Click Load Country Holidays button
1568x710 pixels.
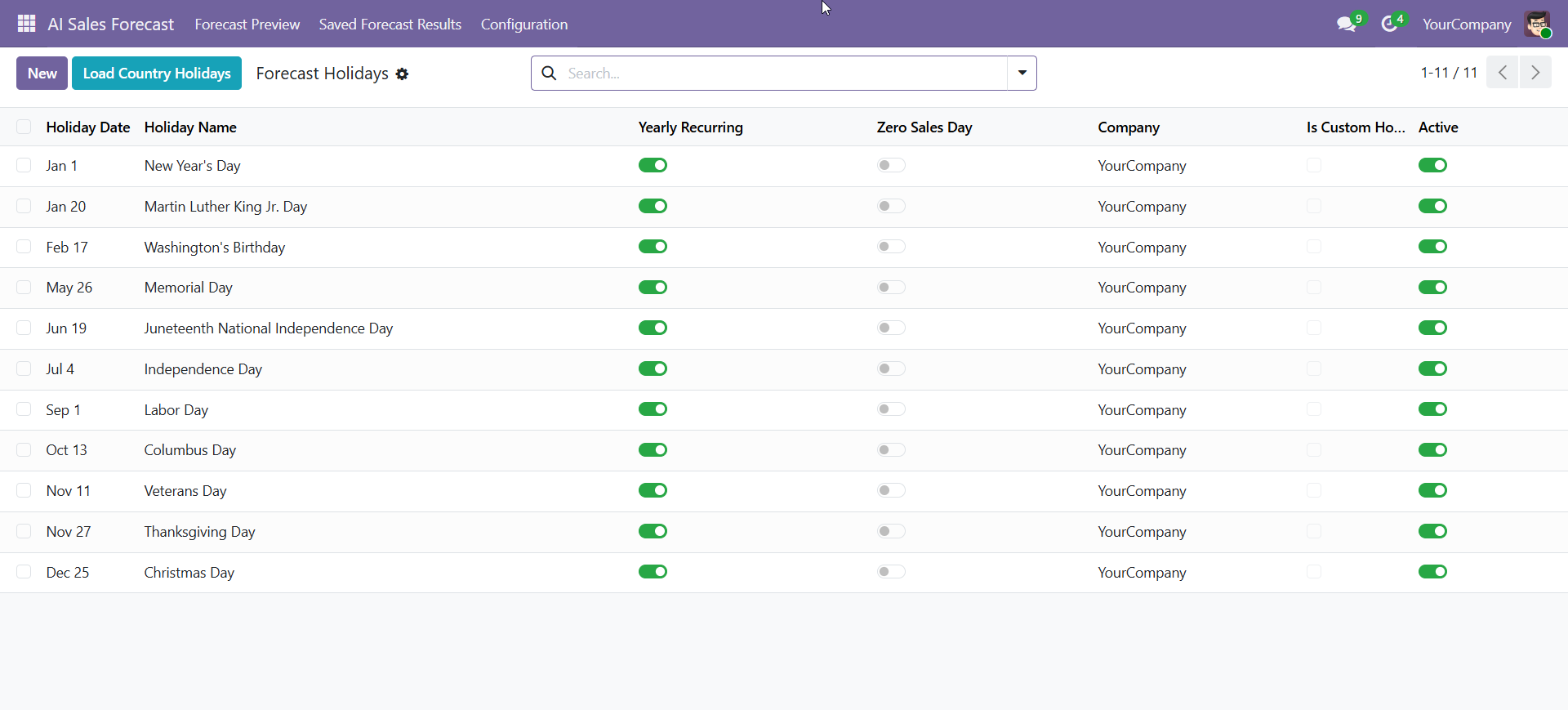157,74
